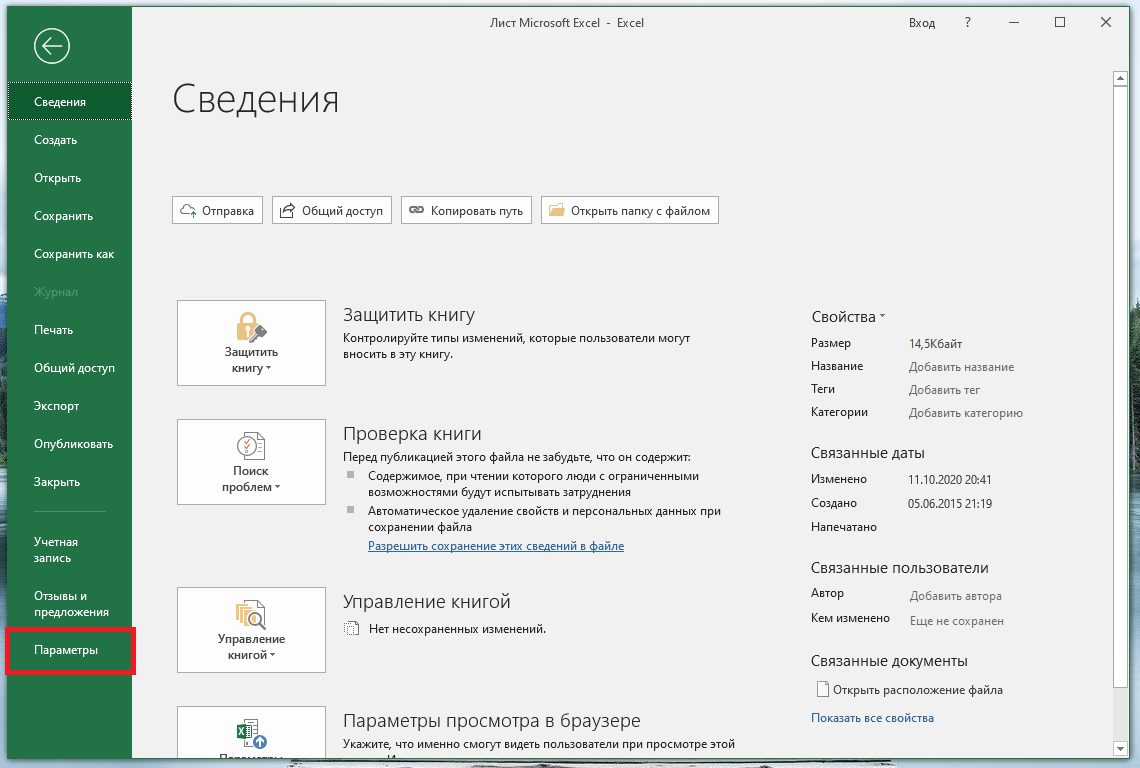The width and height of the screenshot is (1140, 768).
Task: Click the Параметры просмотра в браузере heading
Action: (491, 721)
